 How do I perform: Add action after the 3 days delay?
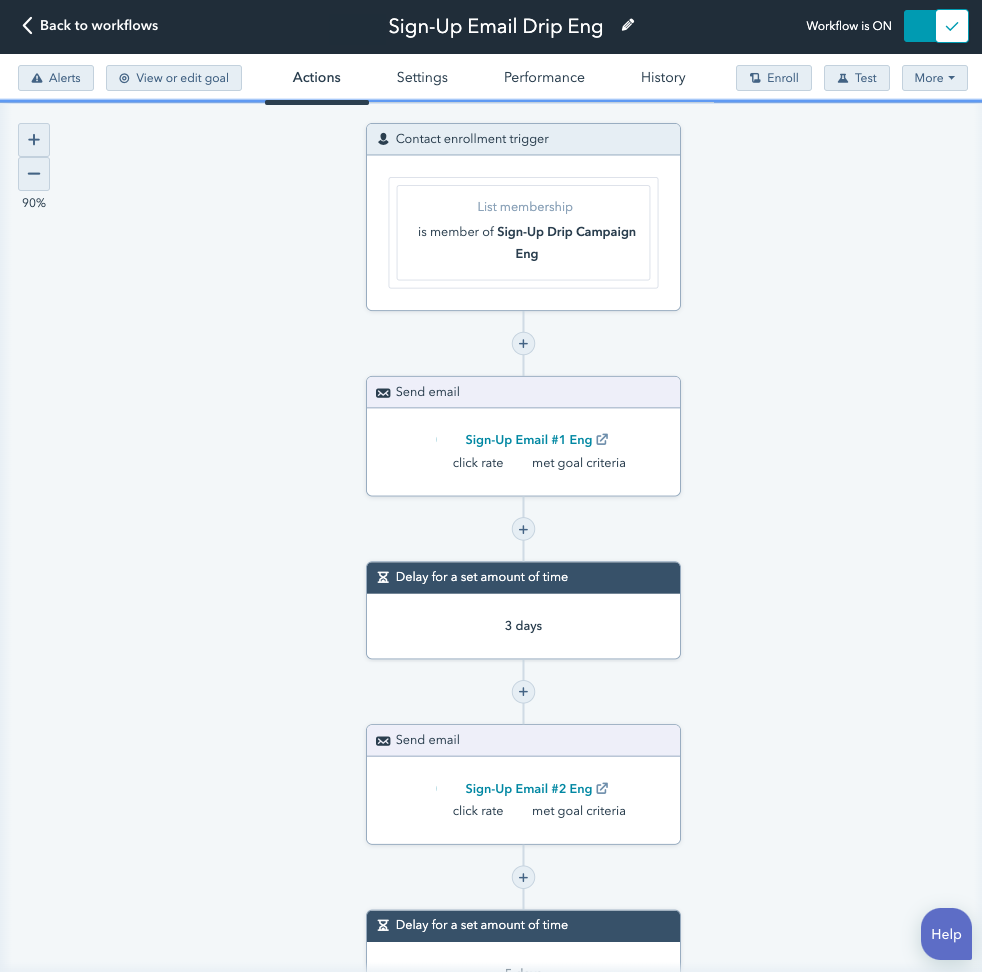click(x=523, y=691)
